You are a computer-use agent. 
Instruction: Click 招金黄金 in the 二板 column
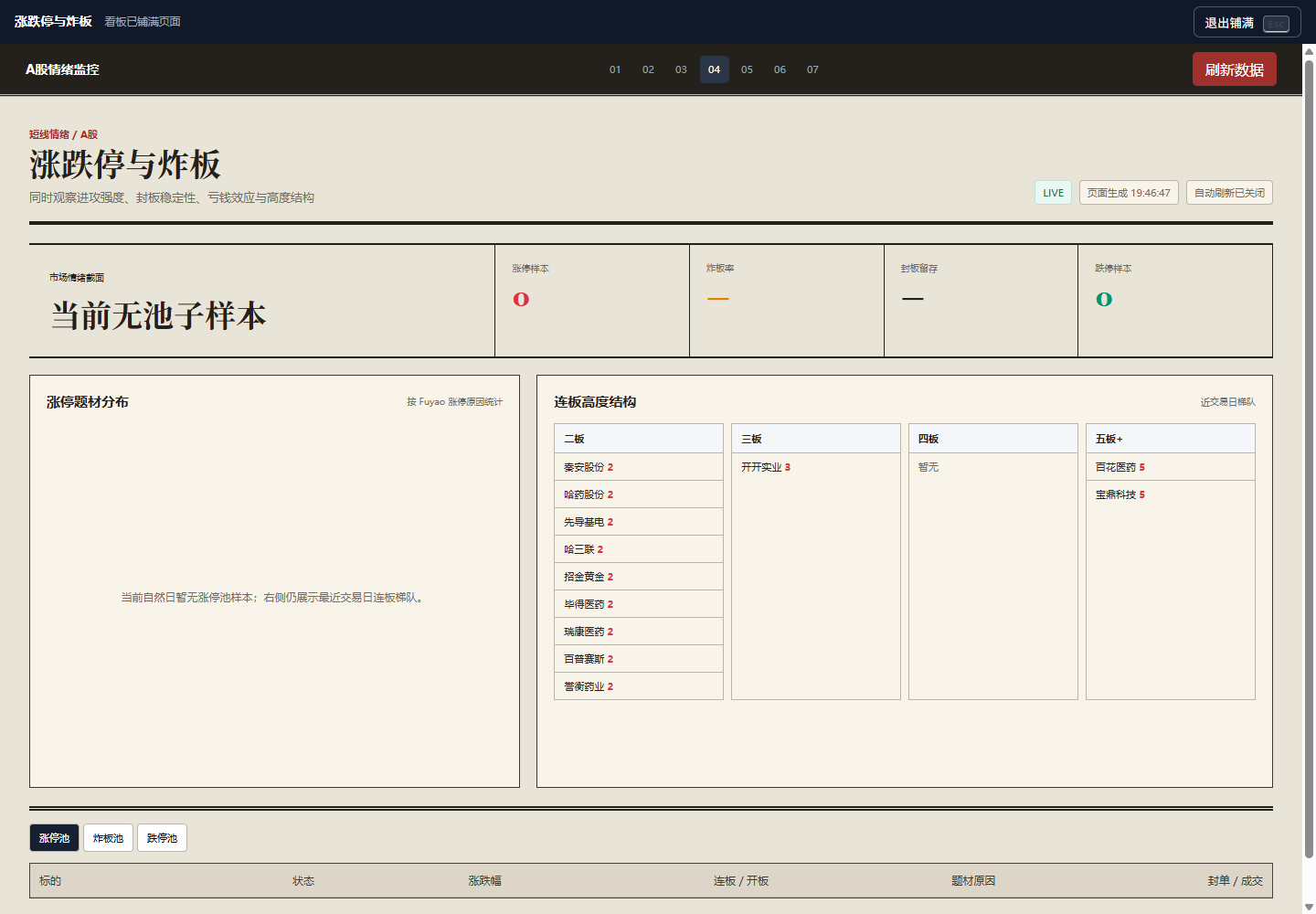point(639,577)
